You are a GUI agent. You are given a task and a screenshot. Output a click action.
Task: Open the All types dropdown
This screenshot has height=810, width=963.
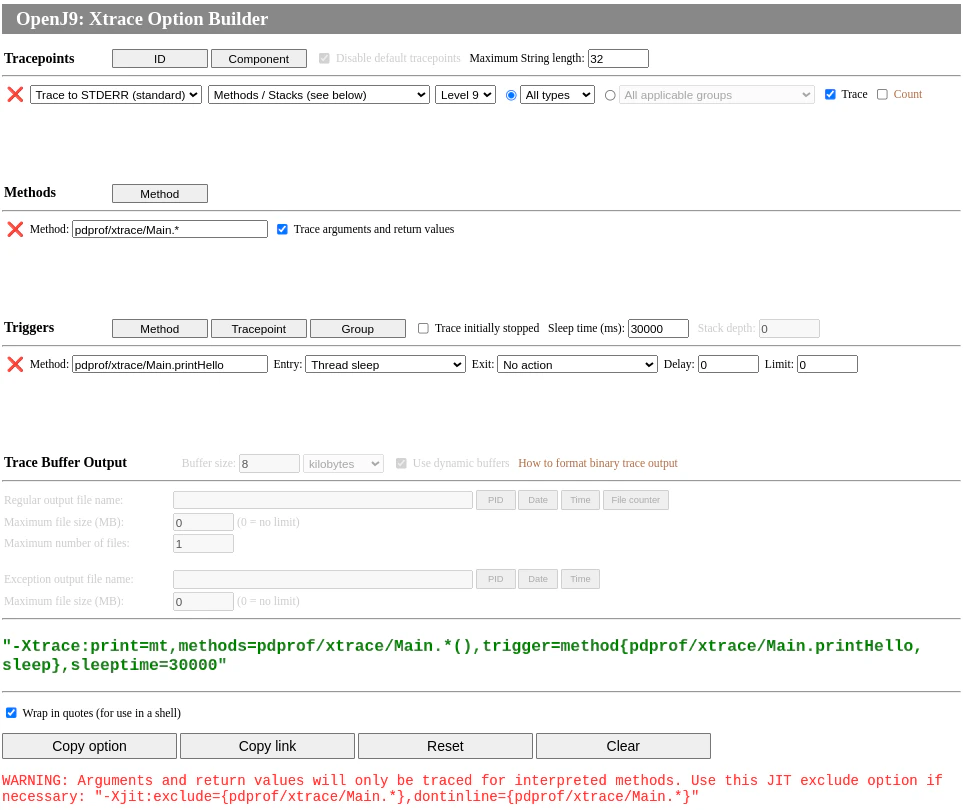coord(557,95)
